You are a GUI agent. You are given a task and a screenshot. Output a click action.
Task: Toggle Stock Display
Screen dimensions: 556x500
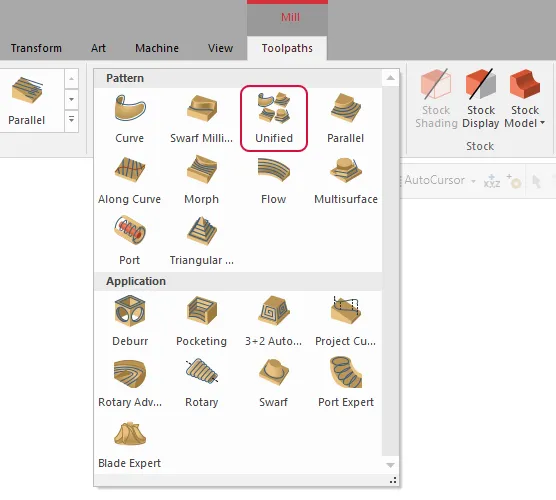click(480, 99)
